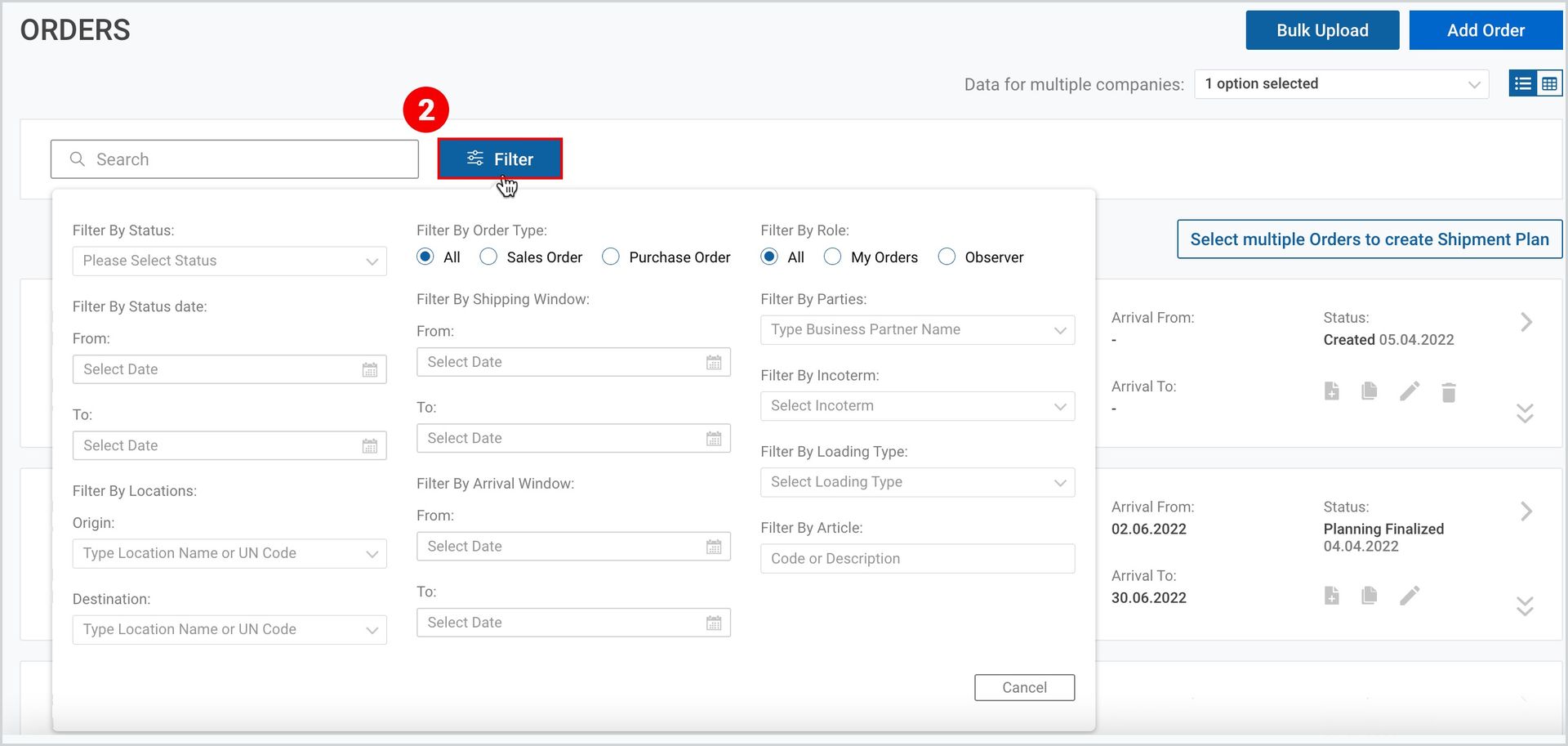Add document to Planning Finalized order
Screen dimensions: 1568x746
click(x=1331, y=596)
